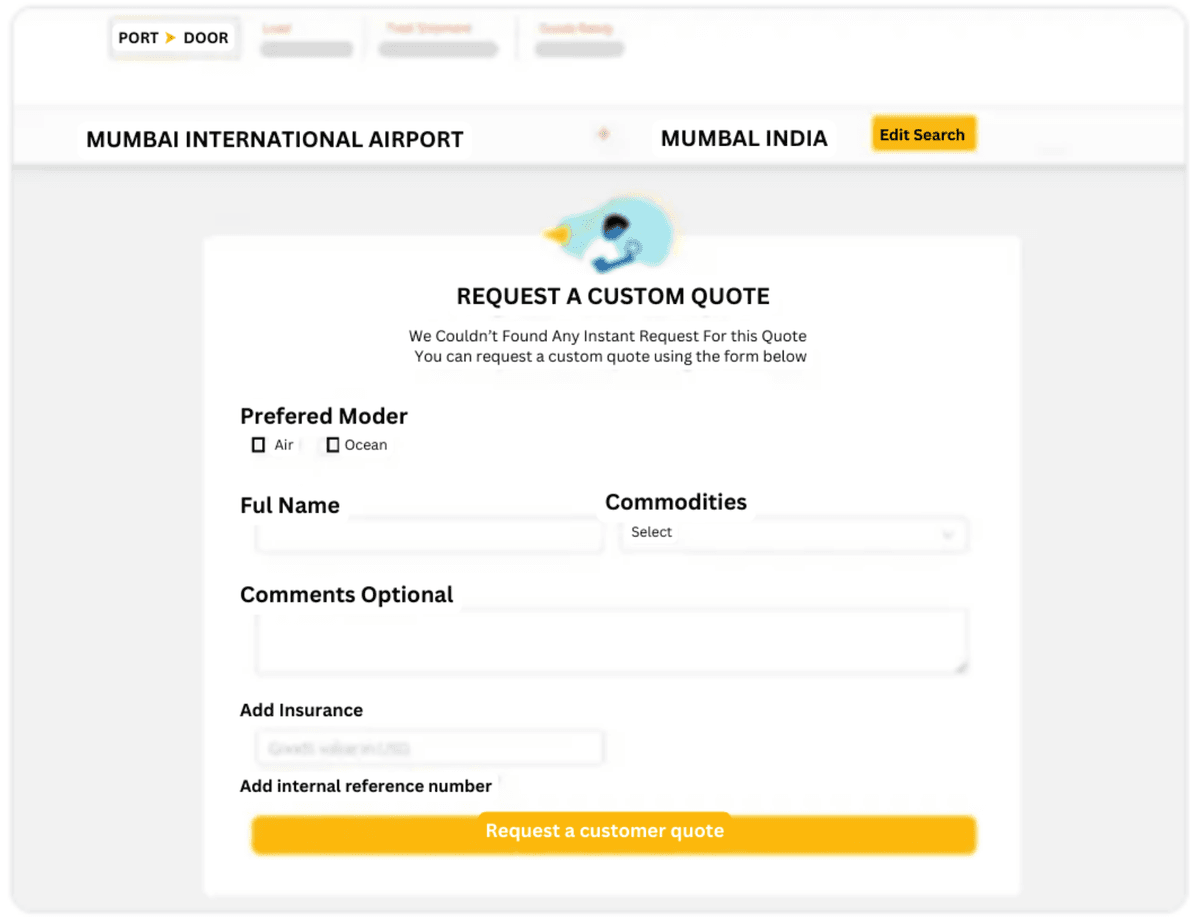Click Add internal reference number
Screen dimensions: 1200x918
pos(366,786)
